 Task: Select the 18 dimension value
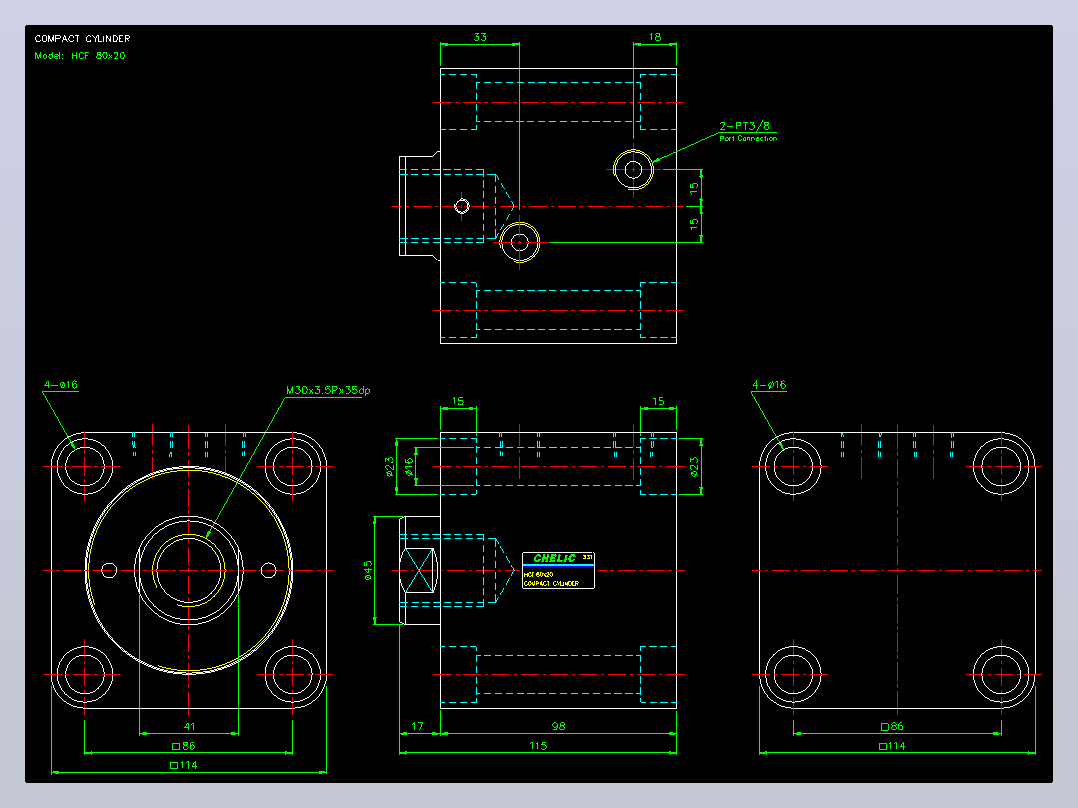tap(654, 37)
